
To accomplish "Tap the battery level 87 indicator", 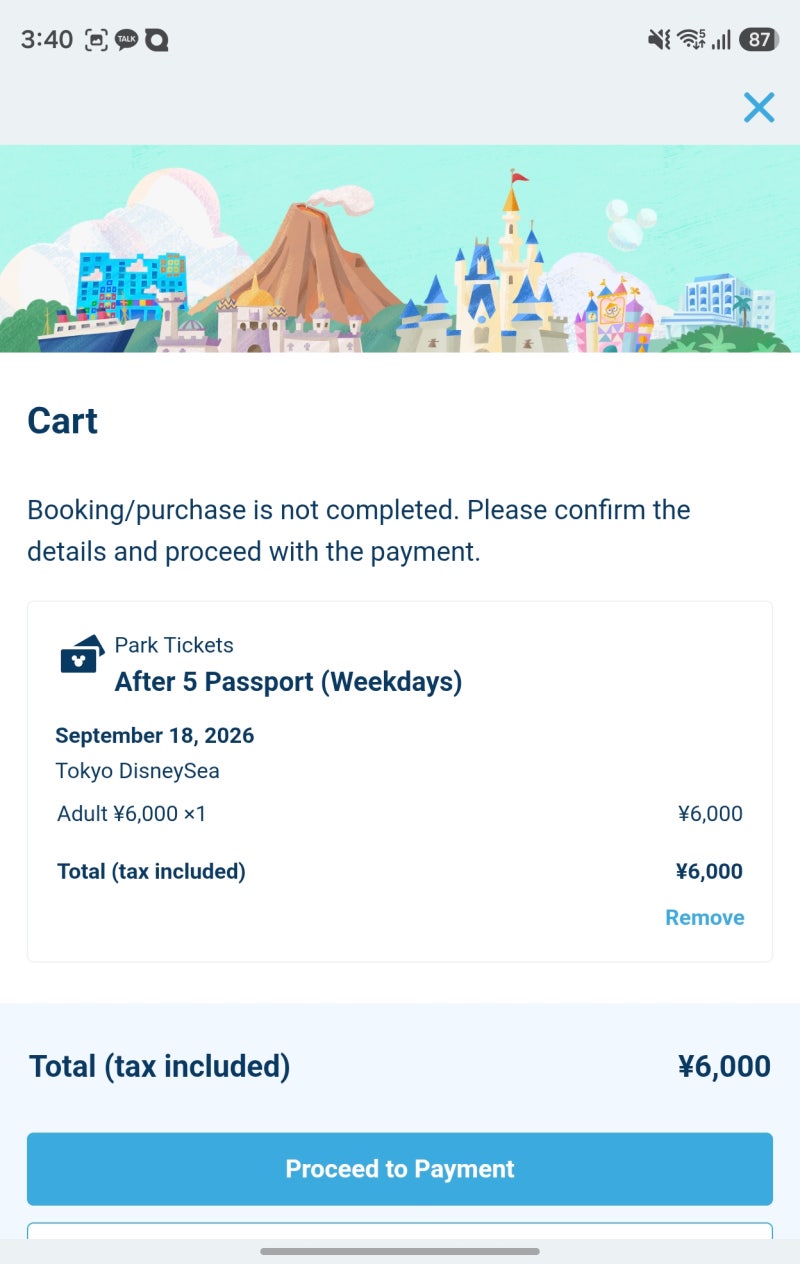I will (x=759, y=40).
